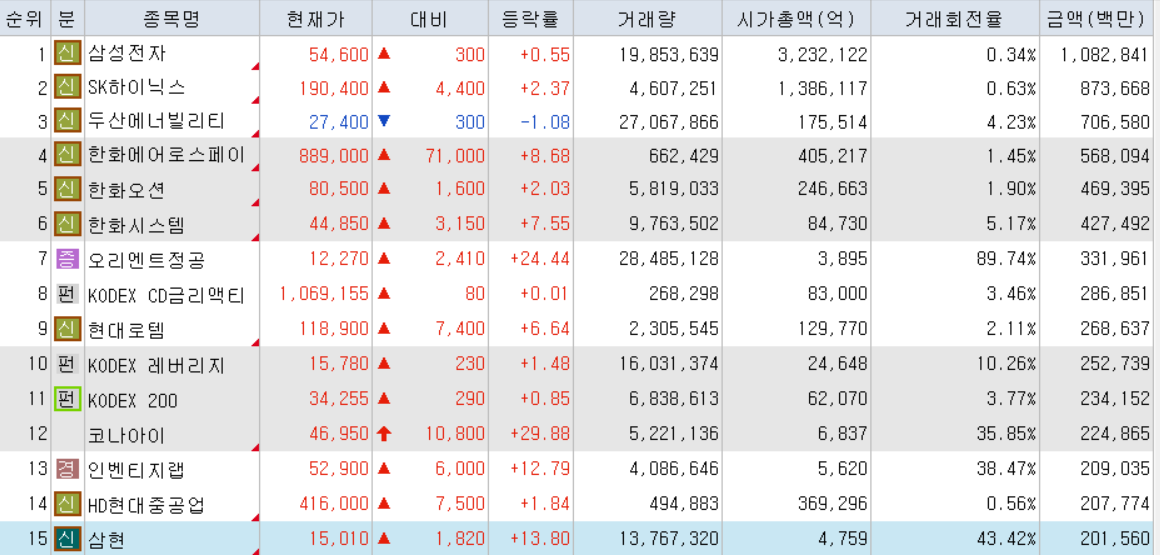Select the stock name 인벤티지랩
The height and width of the screenshot is (555, 1160).
[x=137, y=470]
